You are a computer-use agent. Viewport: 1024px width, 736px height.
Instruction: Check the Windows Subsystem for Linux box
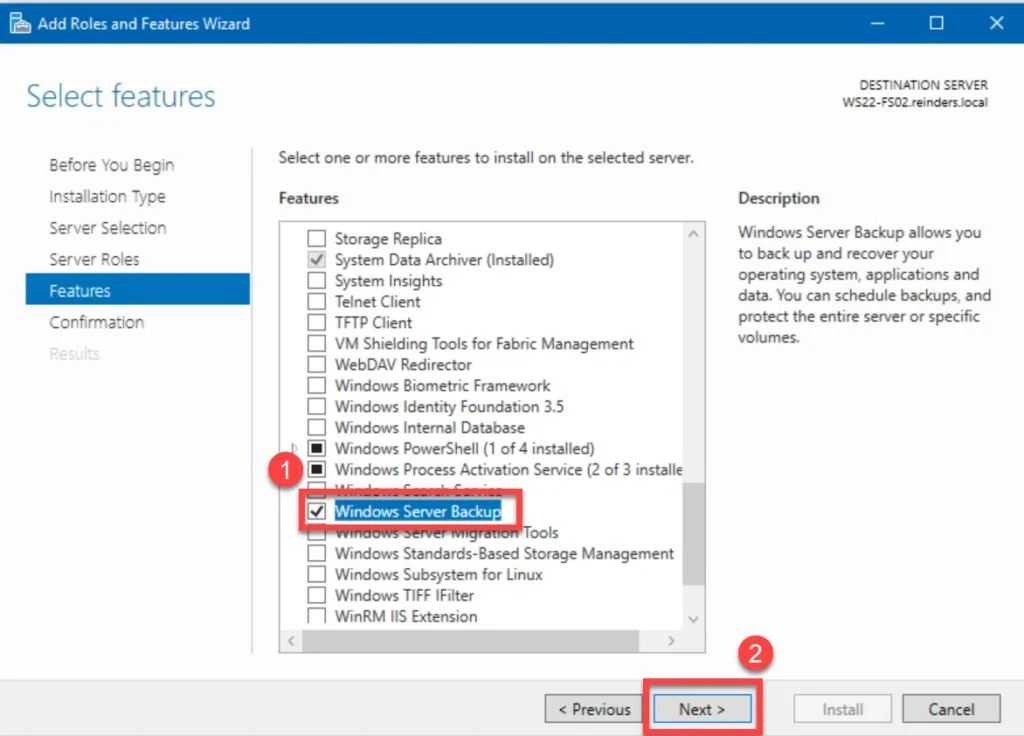tap(317, 575)
